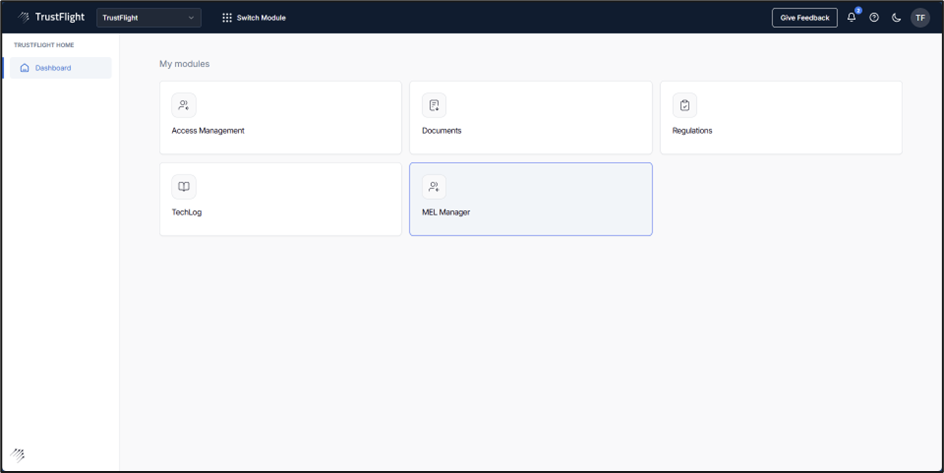Open the TF user avatar menu

coord(920,17)
